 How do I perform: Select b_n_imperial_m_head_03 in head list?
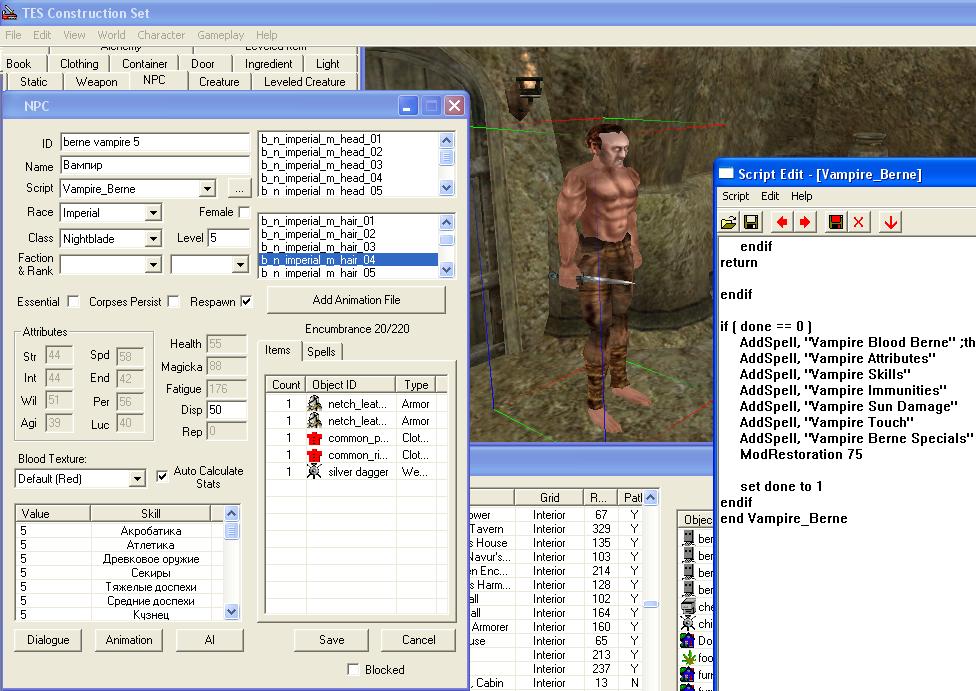pyautogui.click(x=322, y=165)
